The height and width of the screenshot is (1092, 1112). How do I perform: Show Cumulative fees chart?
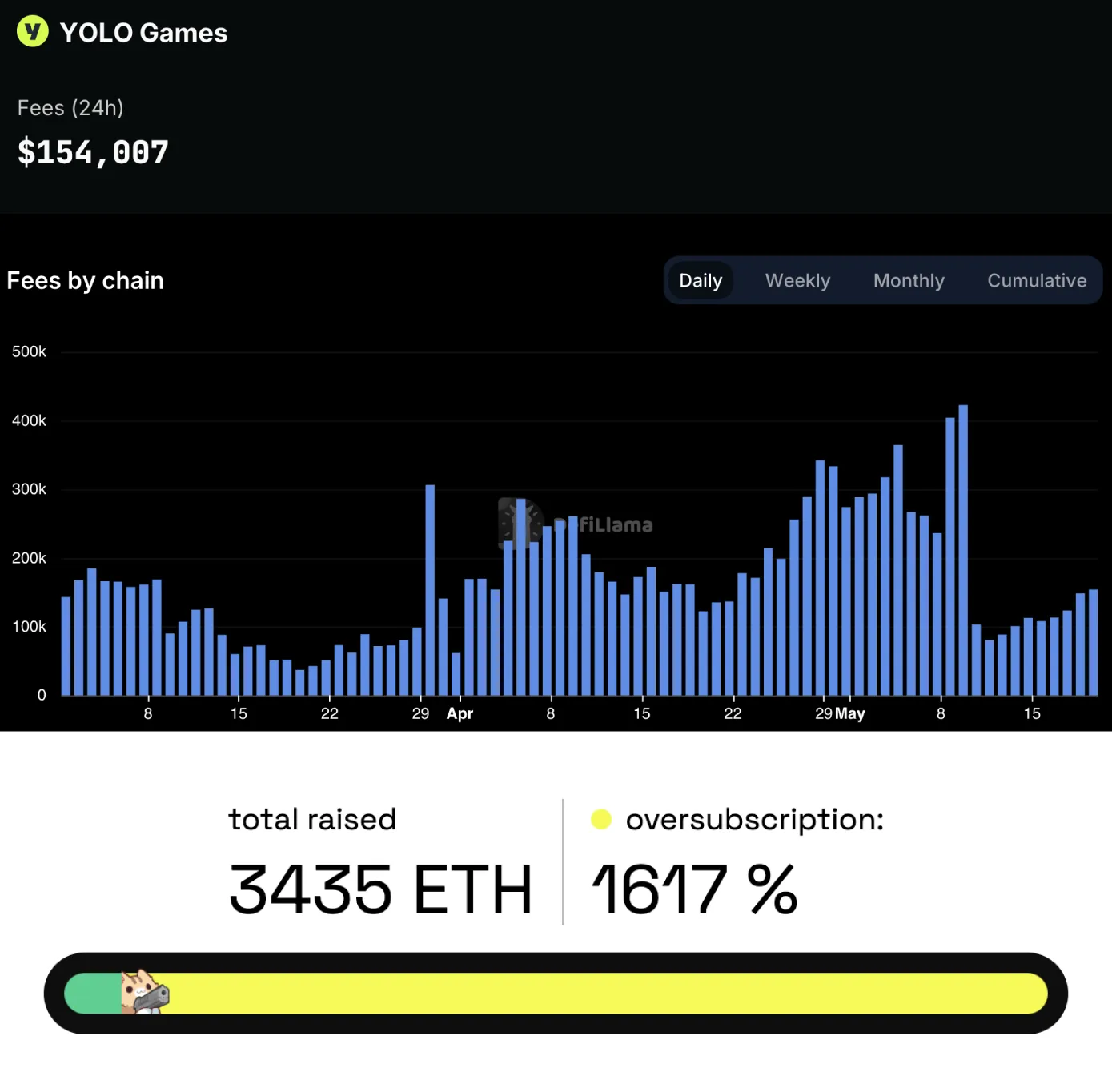click(1037, 280)
